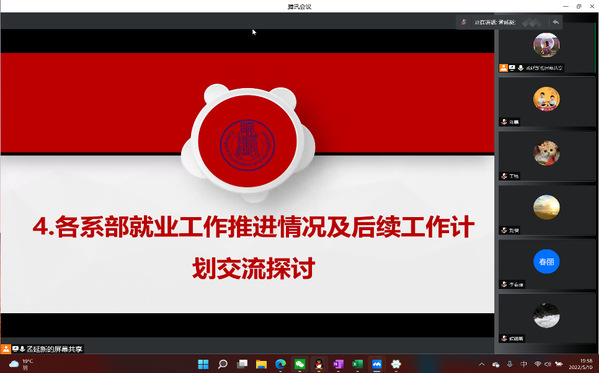The height and width of the screenshot is (373, 599).
Task: Select the cat avatar participant tile
Action: [x=546, y=156]
